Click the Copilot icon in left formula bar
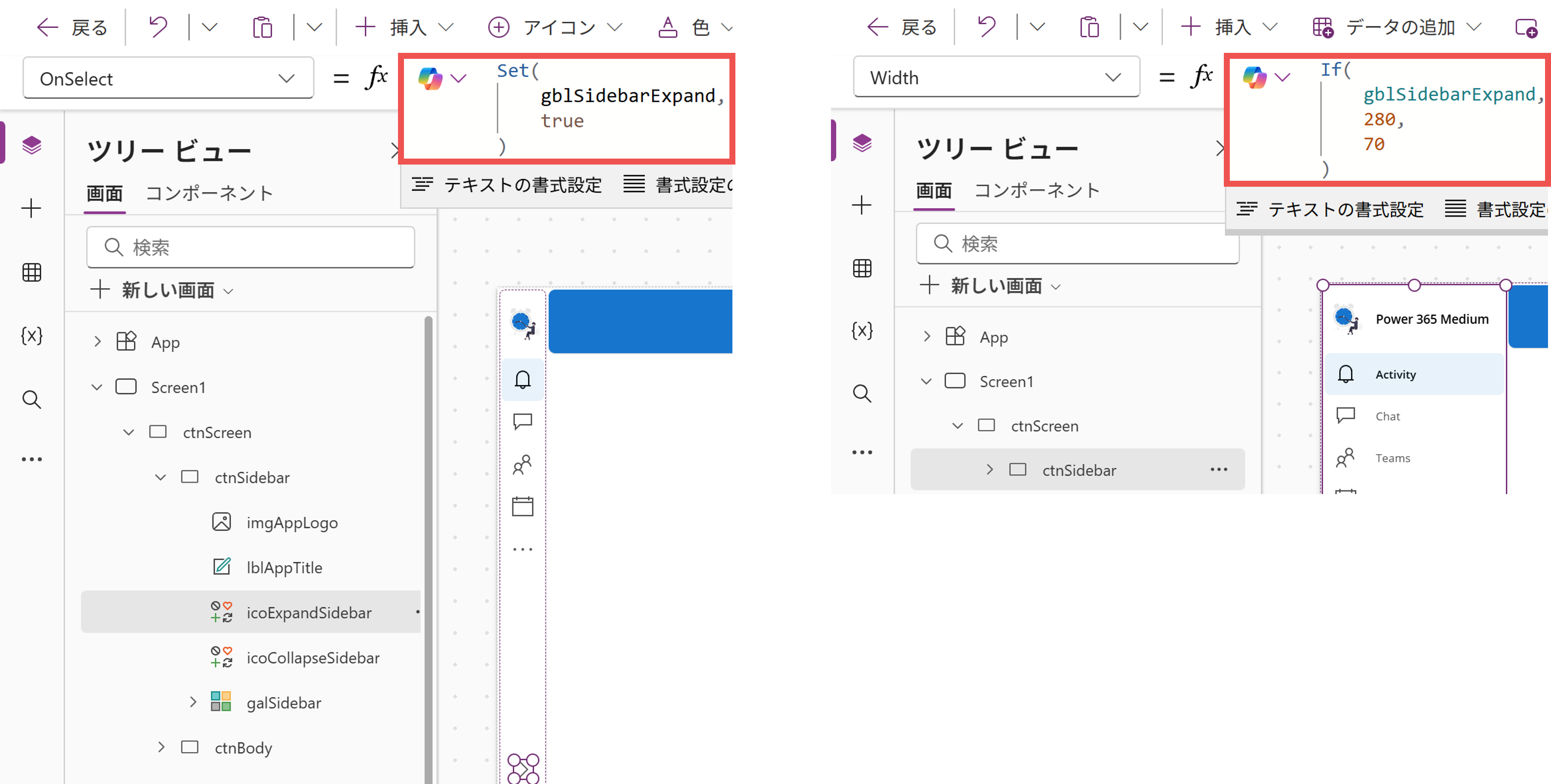 430,79
